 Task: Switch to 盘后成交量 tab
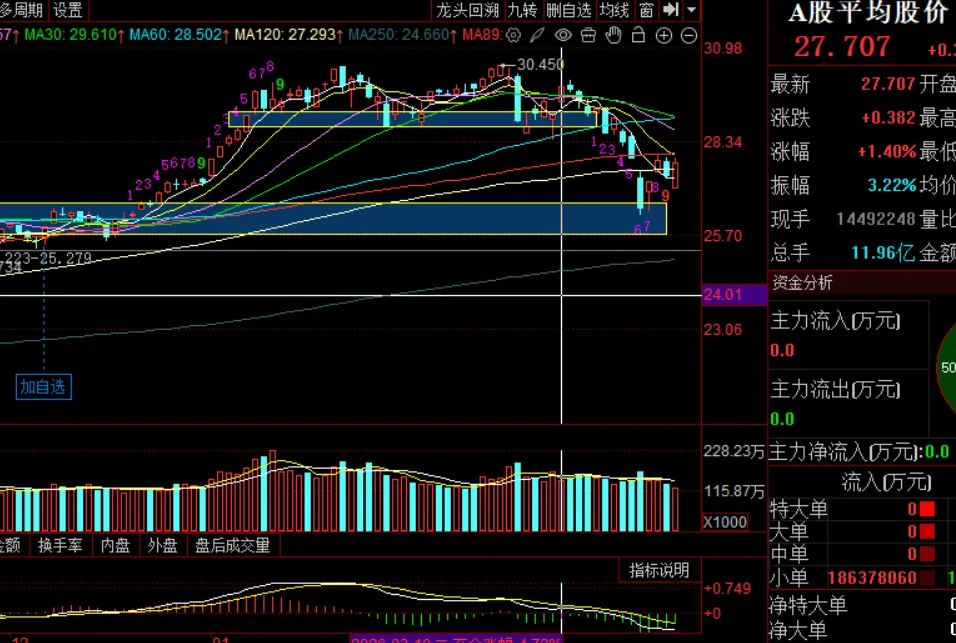[x=232, y=545]
